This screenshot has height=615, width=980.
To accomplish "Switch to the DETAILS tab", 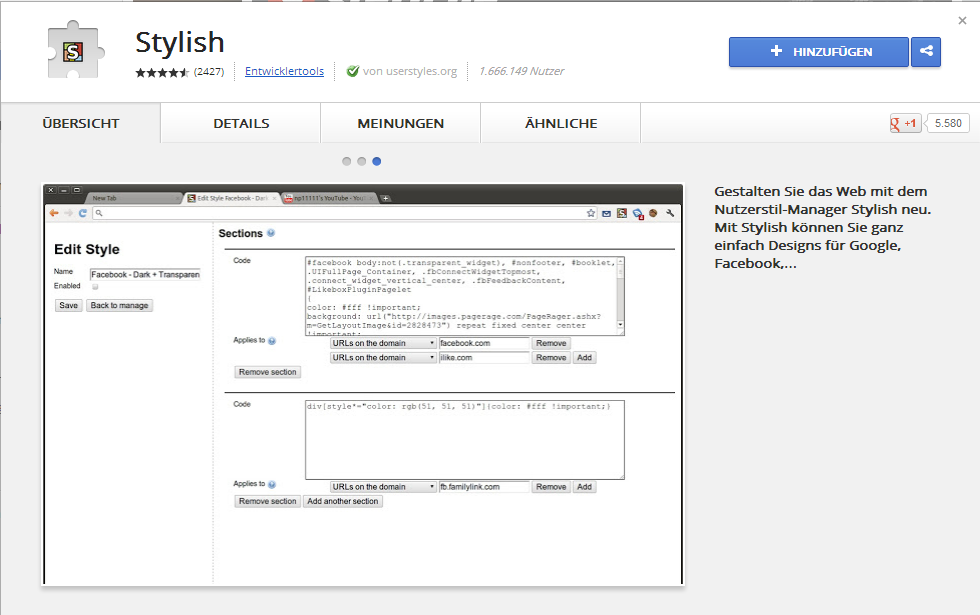I will [x=241, y=123].
